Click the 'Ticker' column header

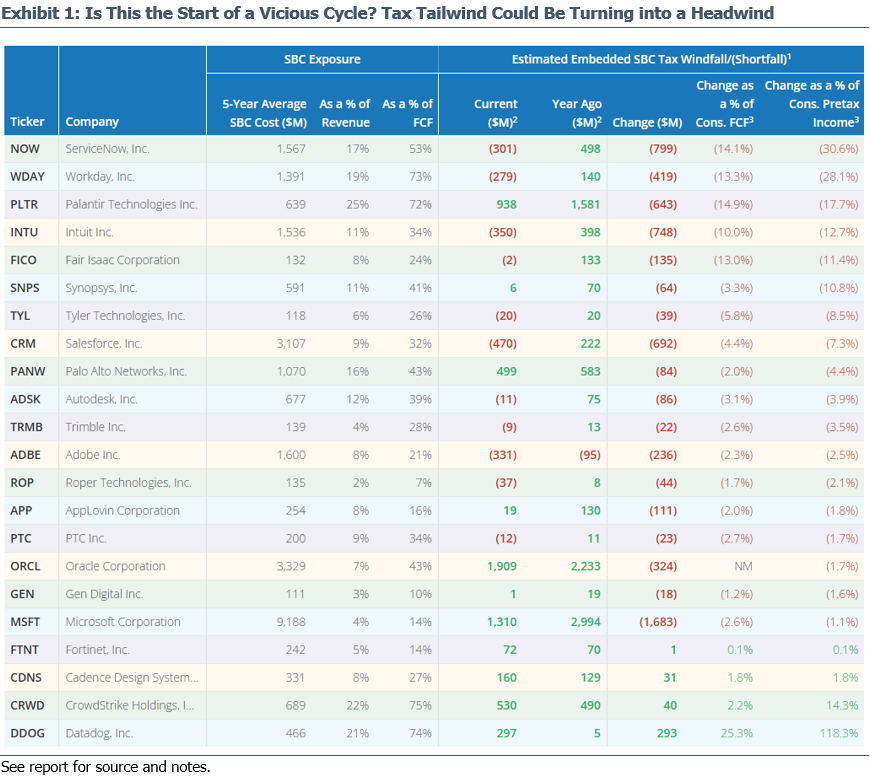[27, 122]
